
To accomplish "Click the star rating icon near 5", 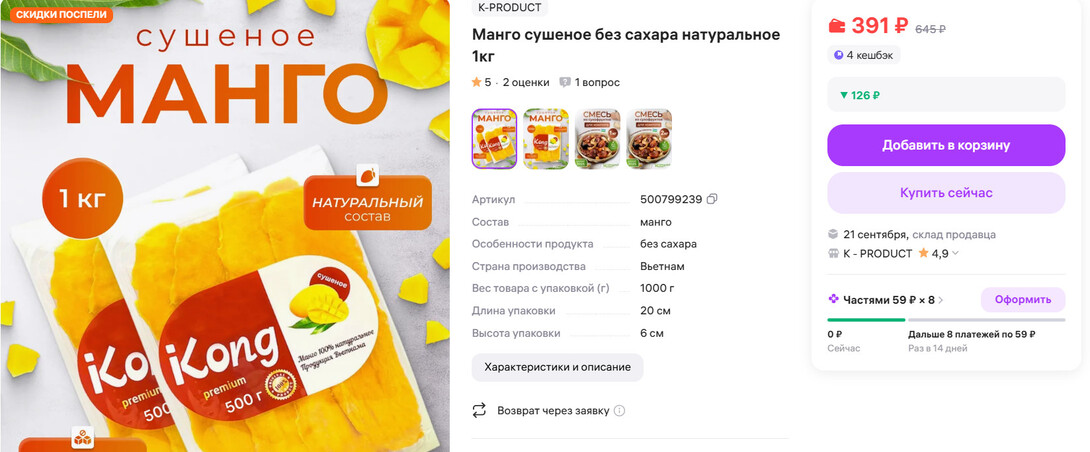I will point(476,82).
